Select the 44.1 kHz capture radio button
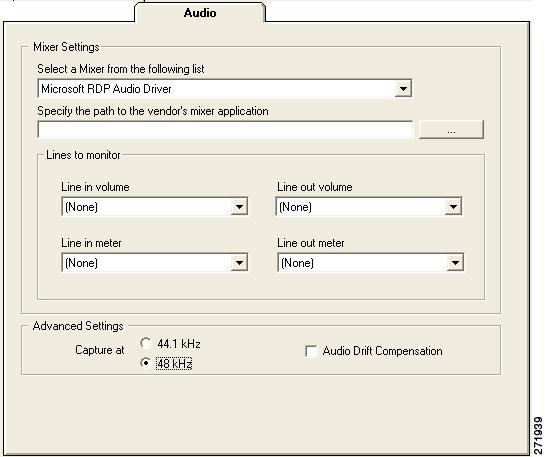 coord(145,344)
